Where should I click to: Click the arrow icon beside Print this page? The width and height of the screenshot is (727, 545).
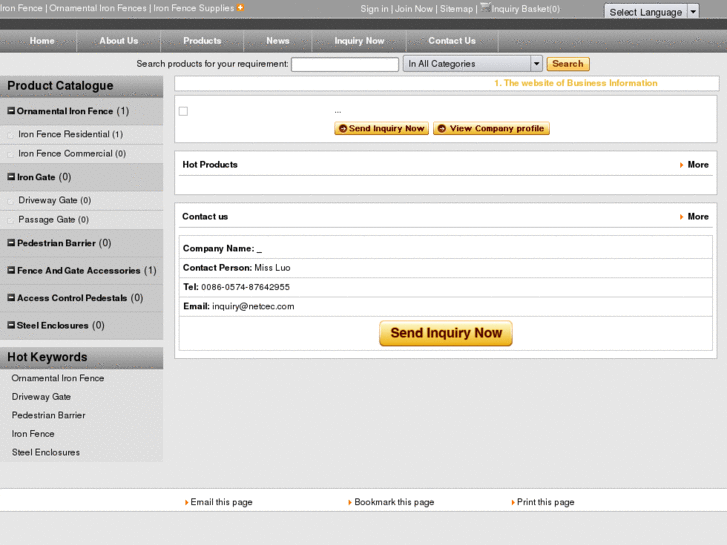[513, 503]
